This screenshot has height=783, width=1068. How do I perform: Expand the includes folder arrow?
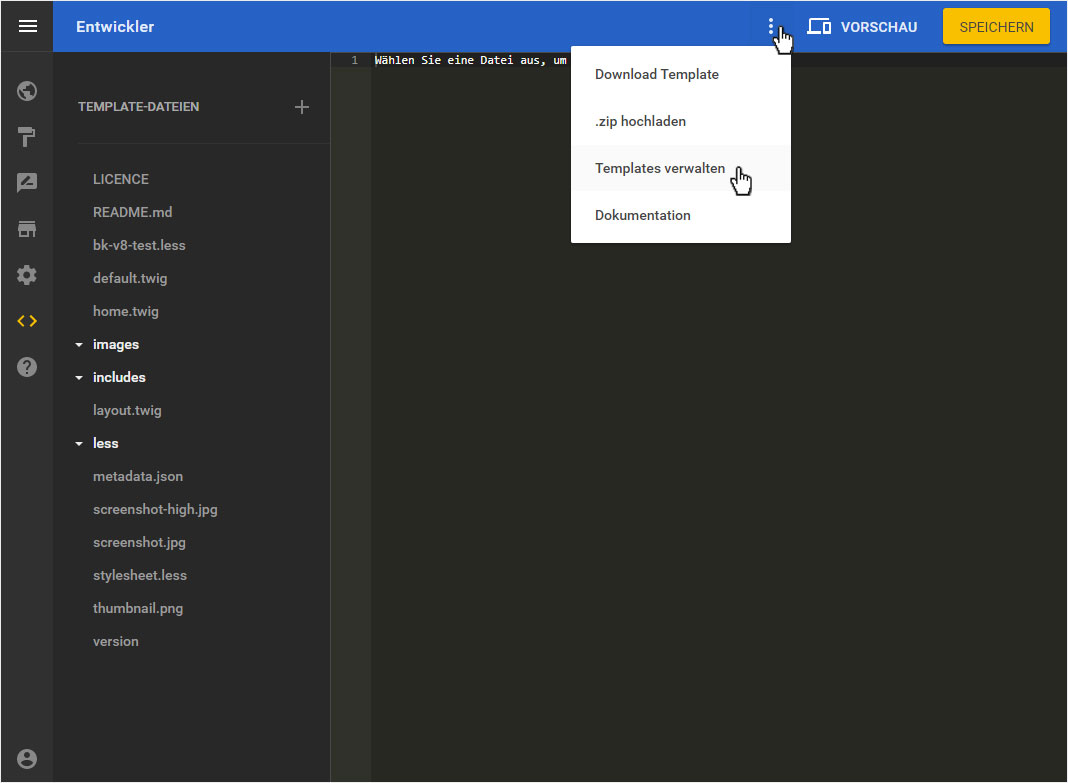tap(79, 378)
